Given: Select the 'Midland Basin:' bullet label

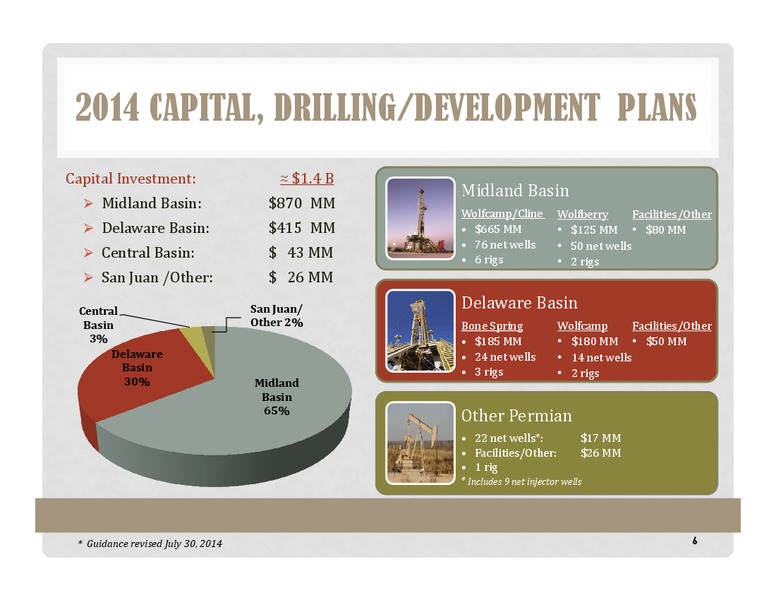Looking at the screenshot, I should tap(151, 203).
